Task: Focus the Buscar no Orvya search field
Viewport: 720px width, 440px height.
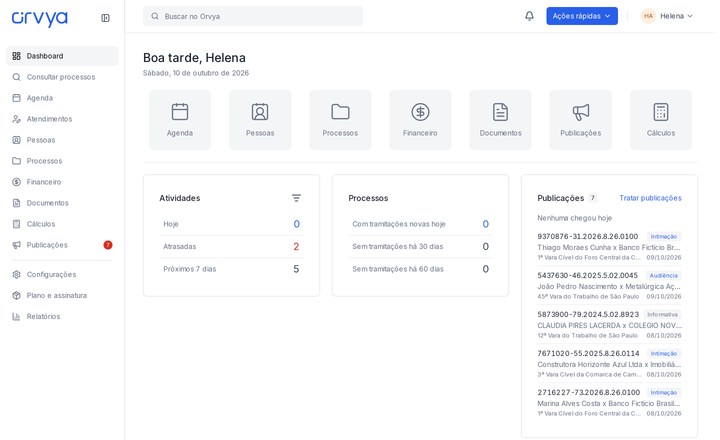Action: tap(253, 16)
